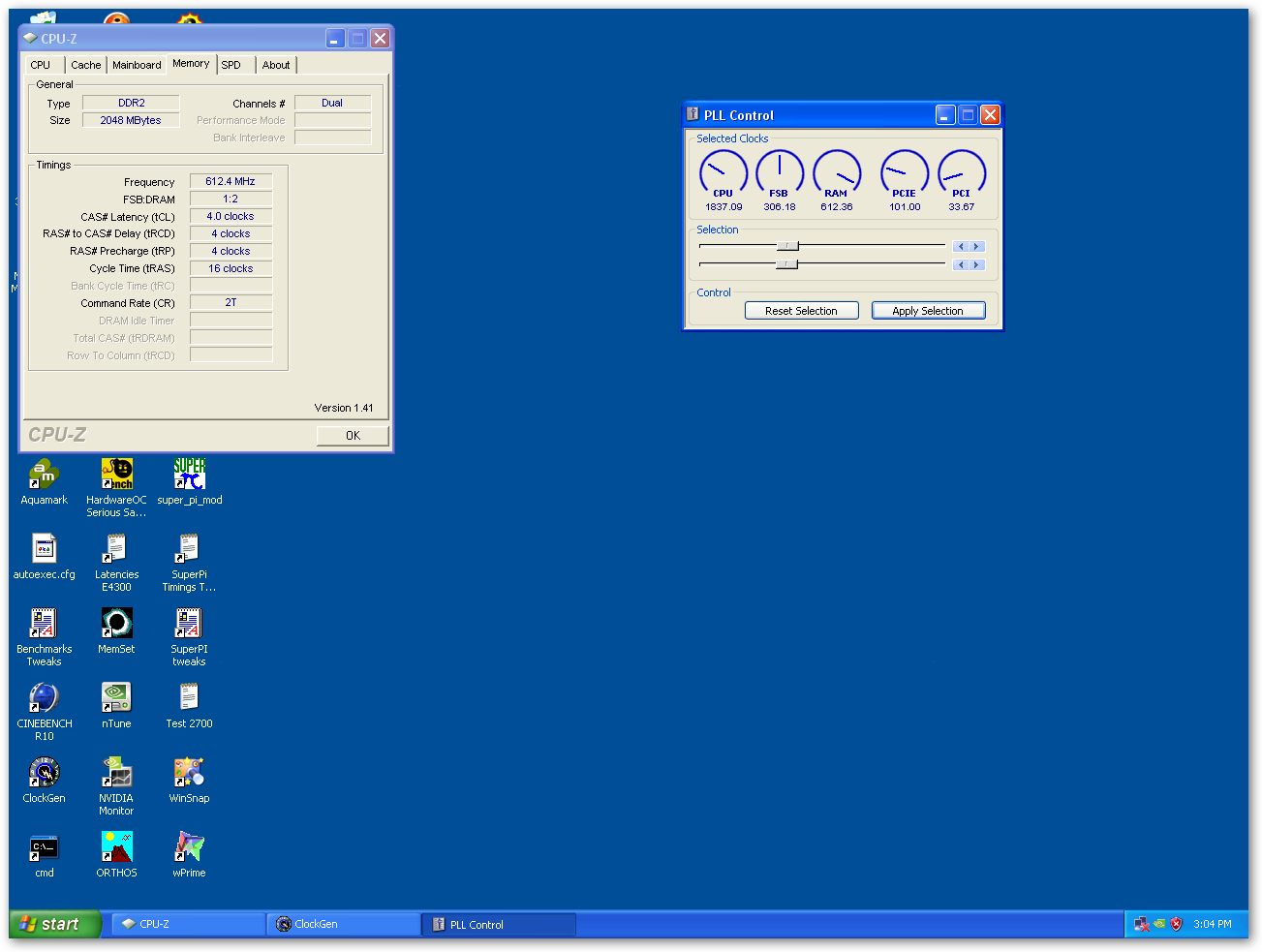
Task: Open the SuperPI tweaks desktop icon
Action: pos(189,624)
